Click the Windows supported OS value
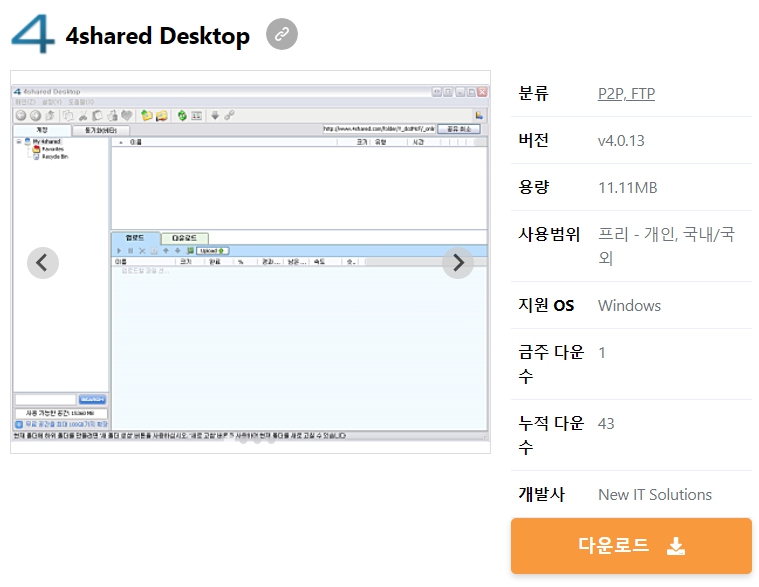The height and width of the screenshot is (587, 759). (x=629, y=306)
